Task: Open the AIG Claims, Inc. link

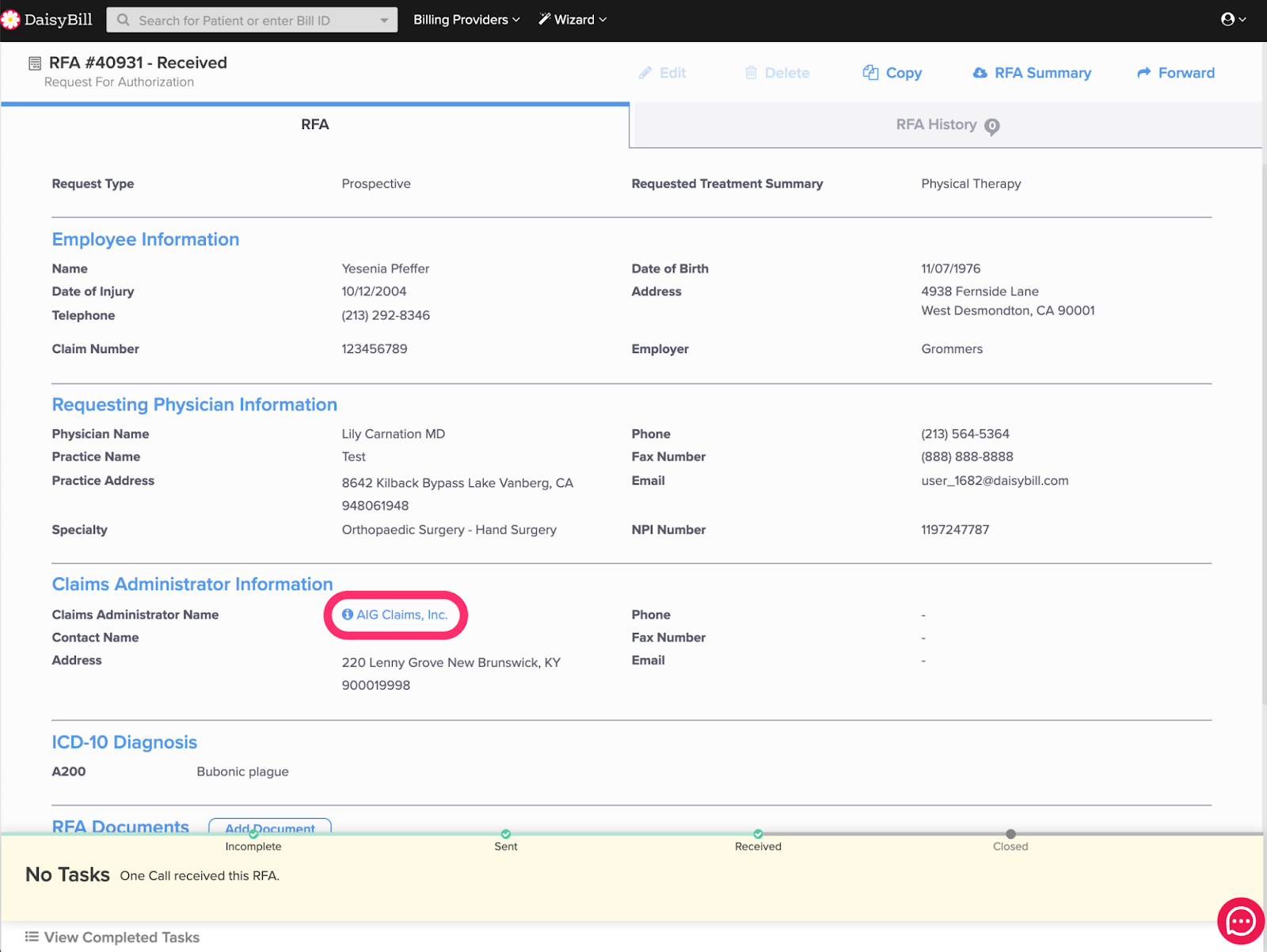Action: (x=402, y=615)
